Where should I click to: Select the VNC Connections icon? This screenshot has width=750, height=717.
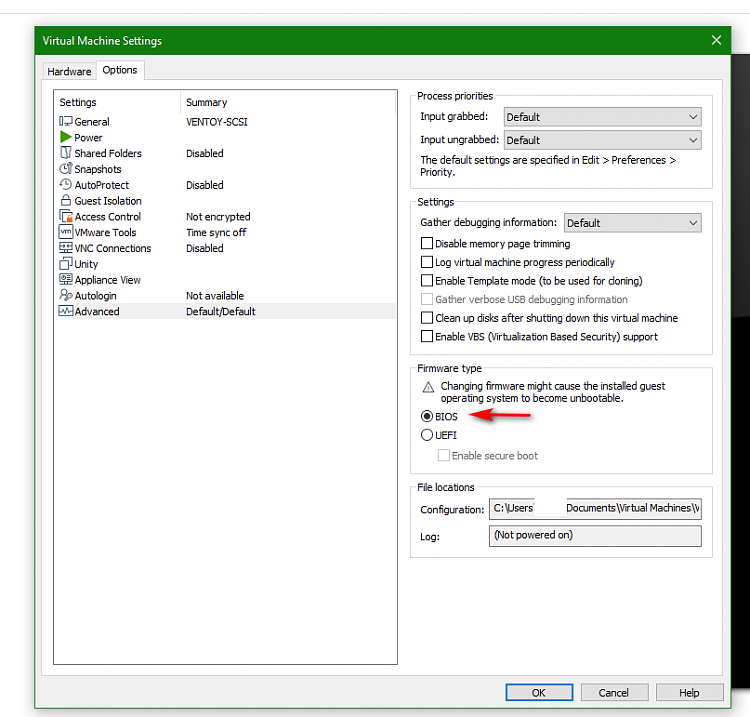[x=66, y=248]
